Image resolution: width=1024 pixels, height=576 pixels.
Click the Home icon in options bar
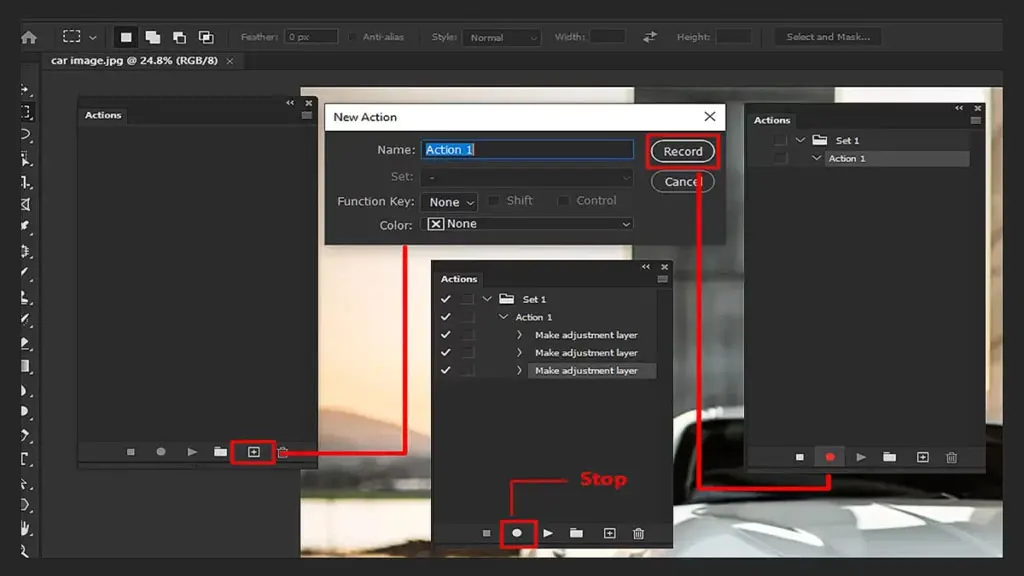click(x=29, y=37)
